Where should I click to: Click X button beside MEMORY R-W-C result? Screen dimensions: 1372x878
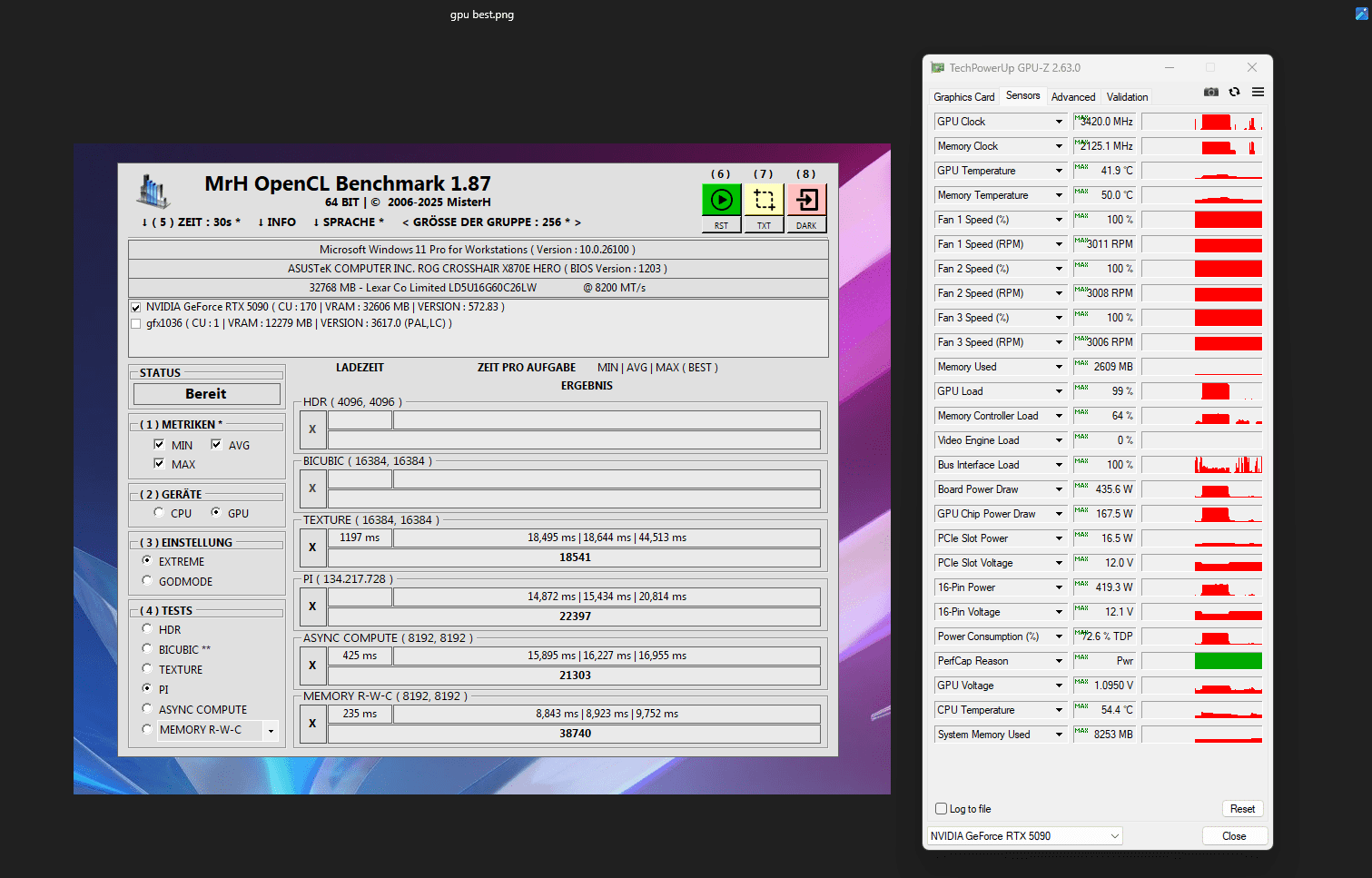(x=312, y=724)
